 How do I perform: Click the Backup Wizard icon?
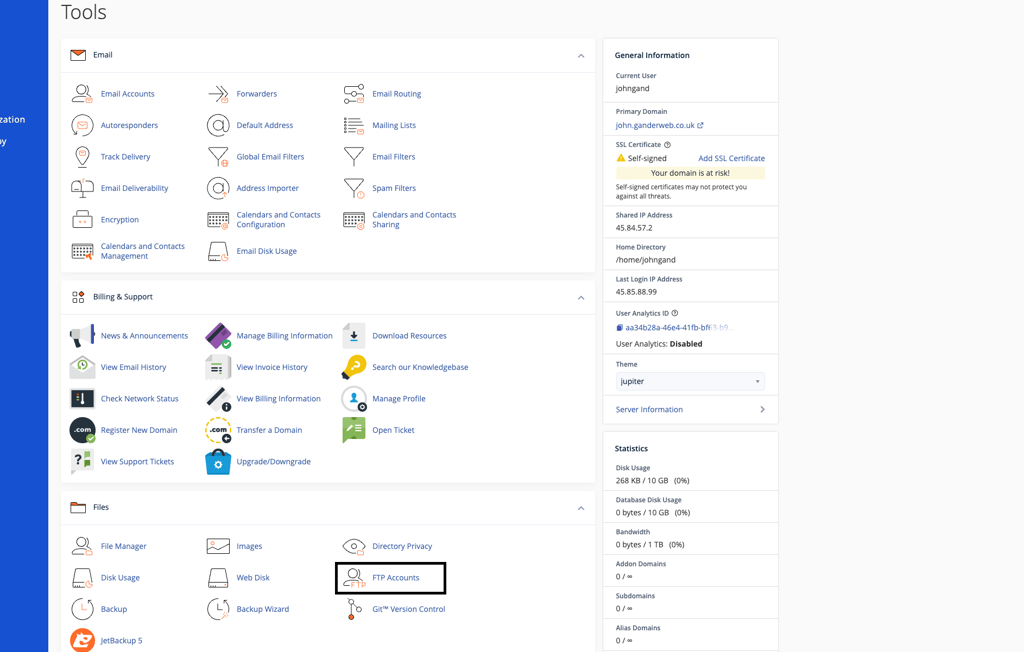tap(217, 609)
